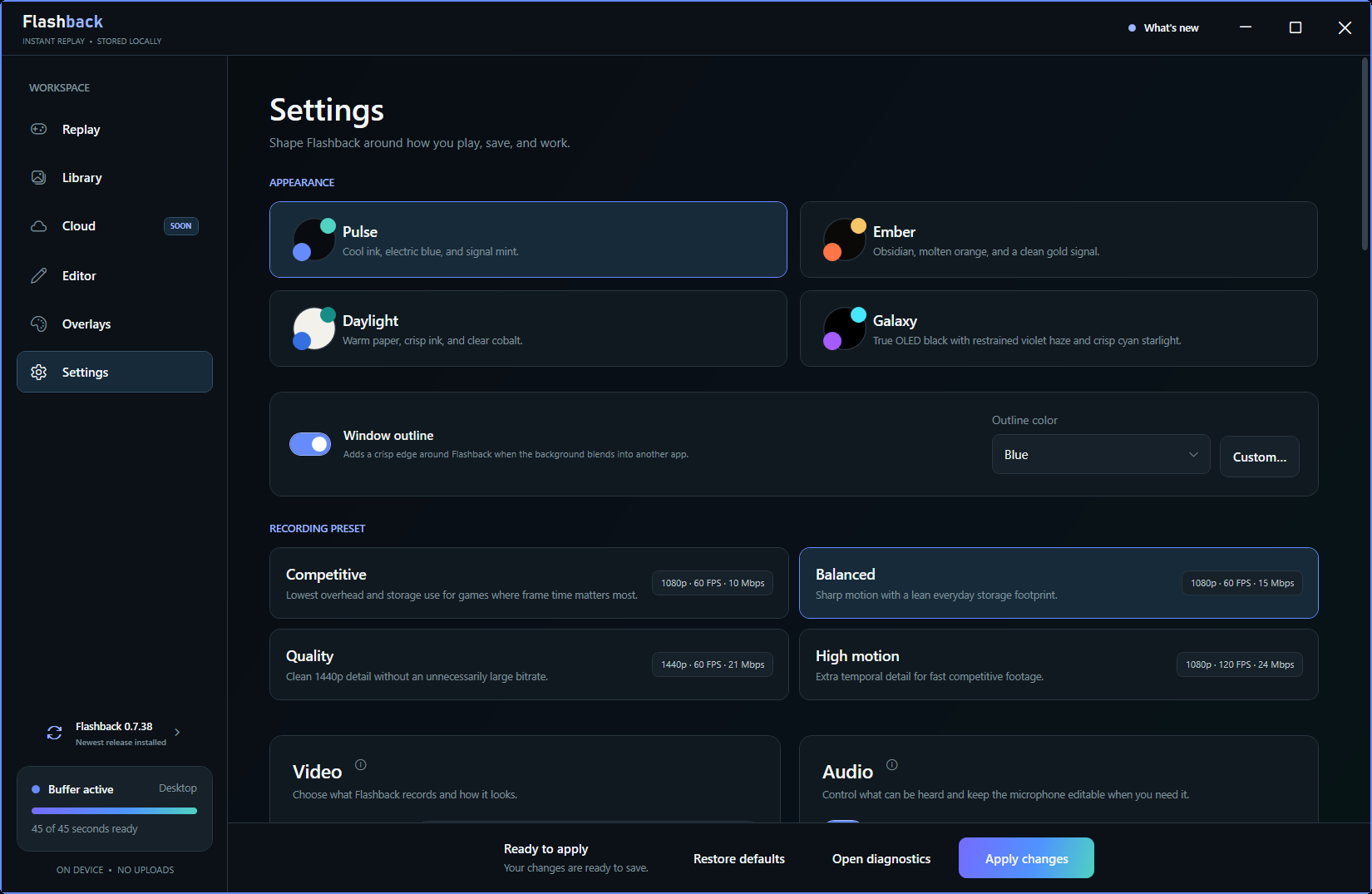The height and width of the screenshot is (894, 1372).
Task: Click the Ember theme preview circle
Action: (x=845, y=240)
